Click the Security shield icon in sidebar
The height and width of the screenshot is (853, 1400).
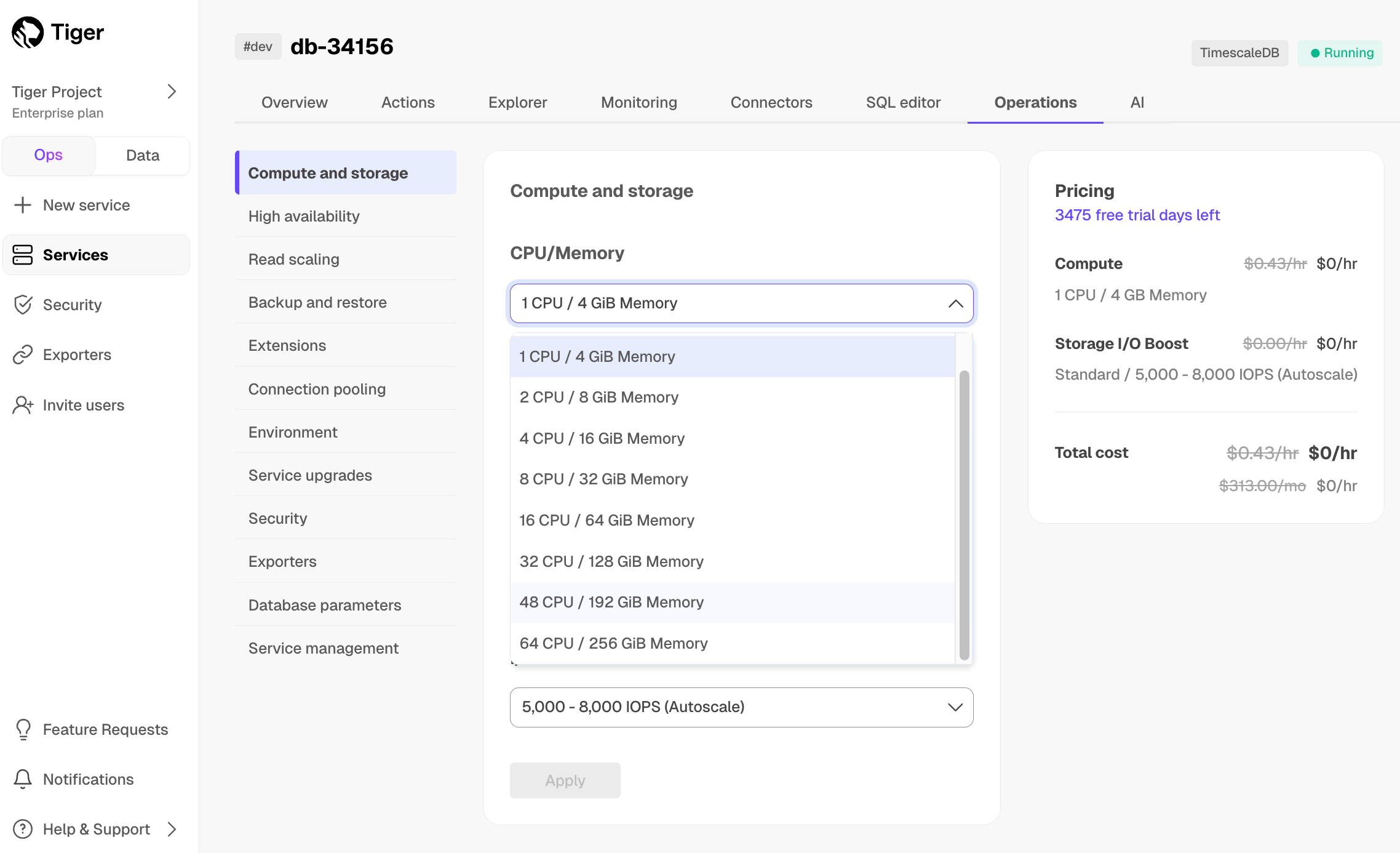(x=23, y=305)
